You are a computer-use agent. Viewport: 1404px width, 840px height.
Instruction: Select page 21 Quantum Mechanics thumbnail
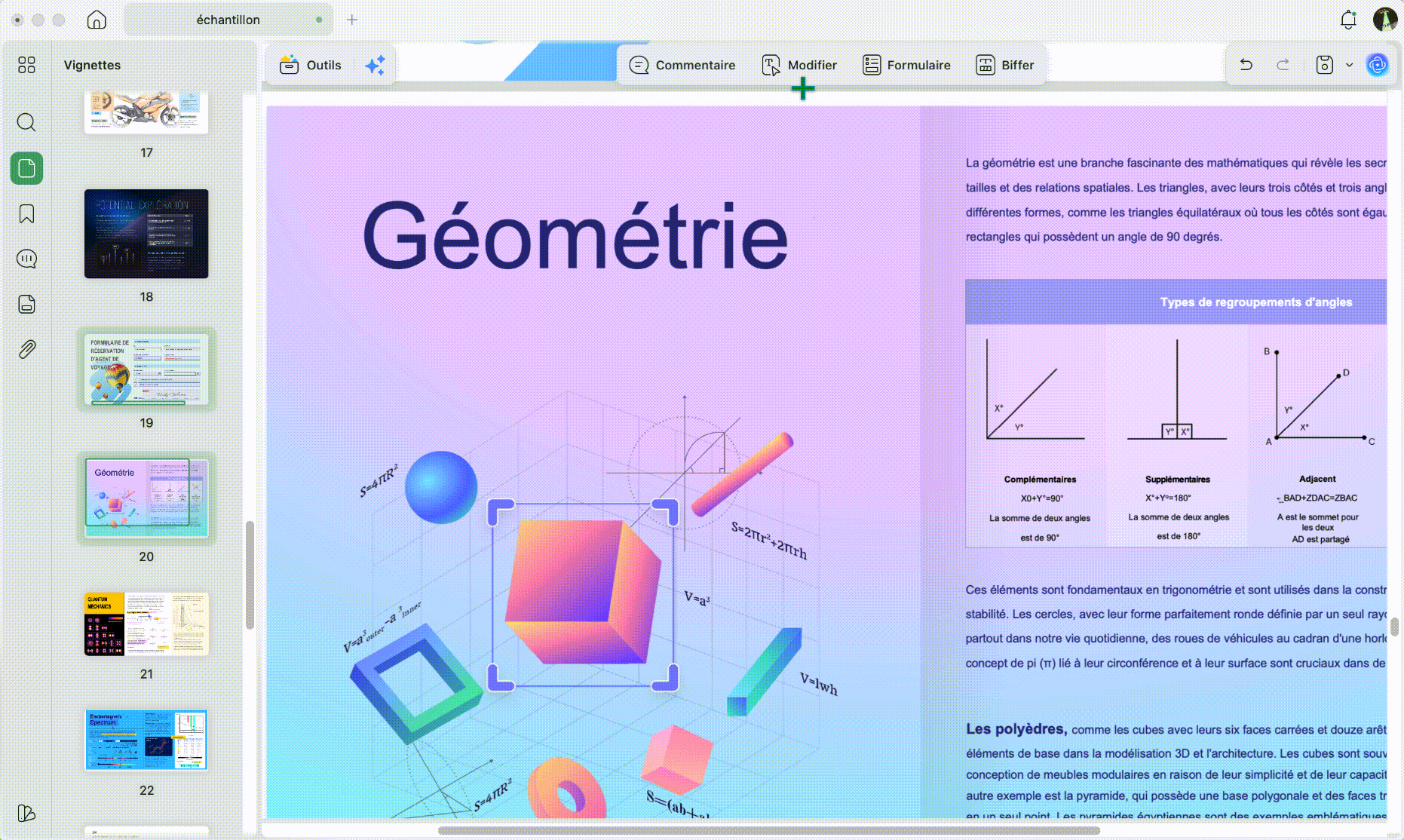coord(146,624)
